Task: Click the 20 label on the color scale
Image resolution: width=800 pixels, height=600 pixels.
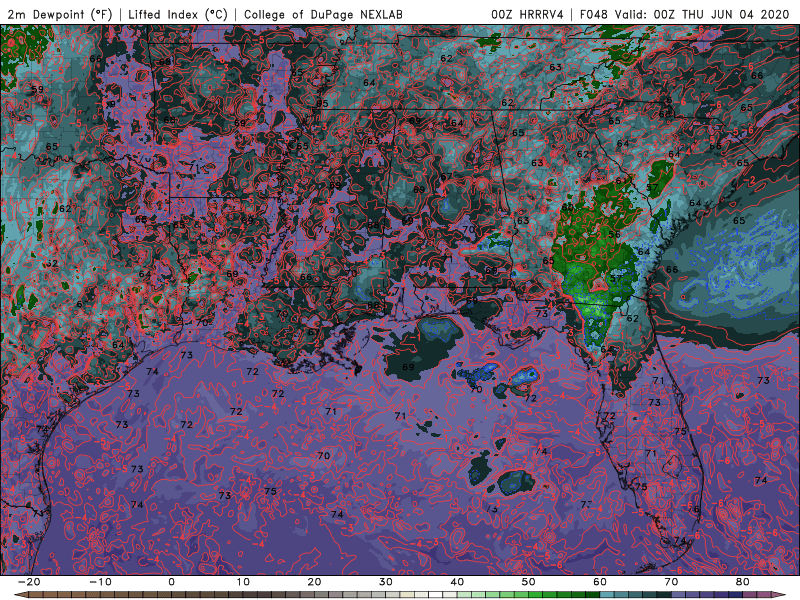Action: [314, 582]
